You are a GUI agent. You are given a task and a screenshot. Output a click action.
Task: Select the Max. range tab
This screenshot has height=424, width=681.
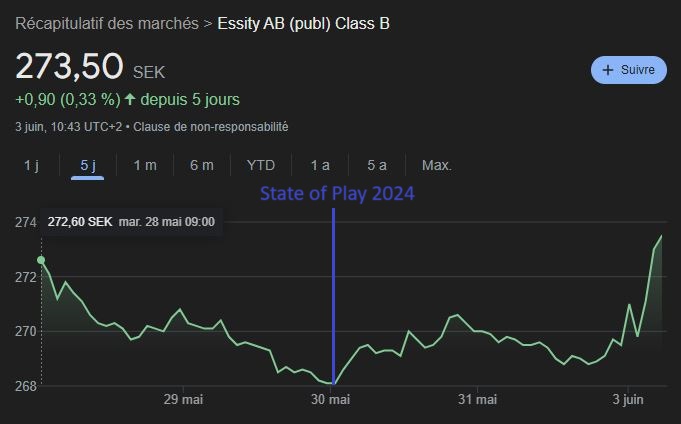[437, 165]
